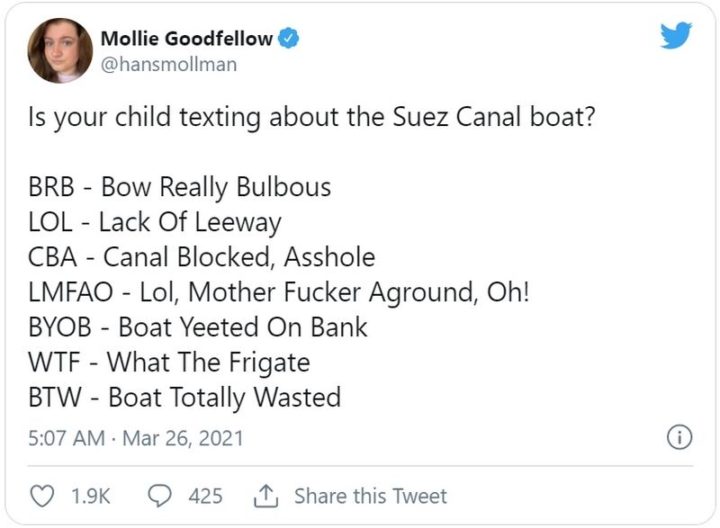Click the reply speech bubble icon
Screen dimensions: 720x528
160,496
